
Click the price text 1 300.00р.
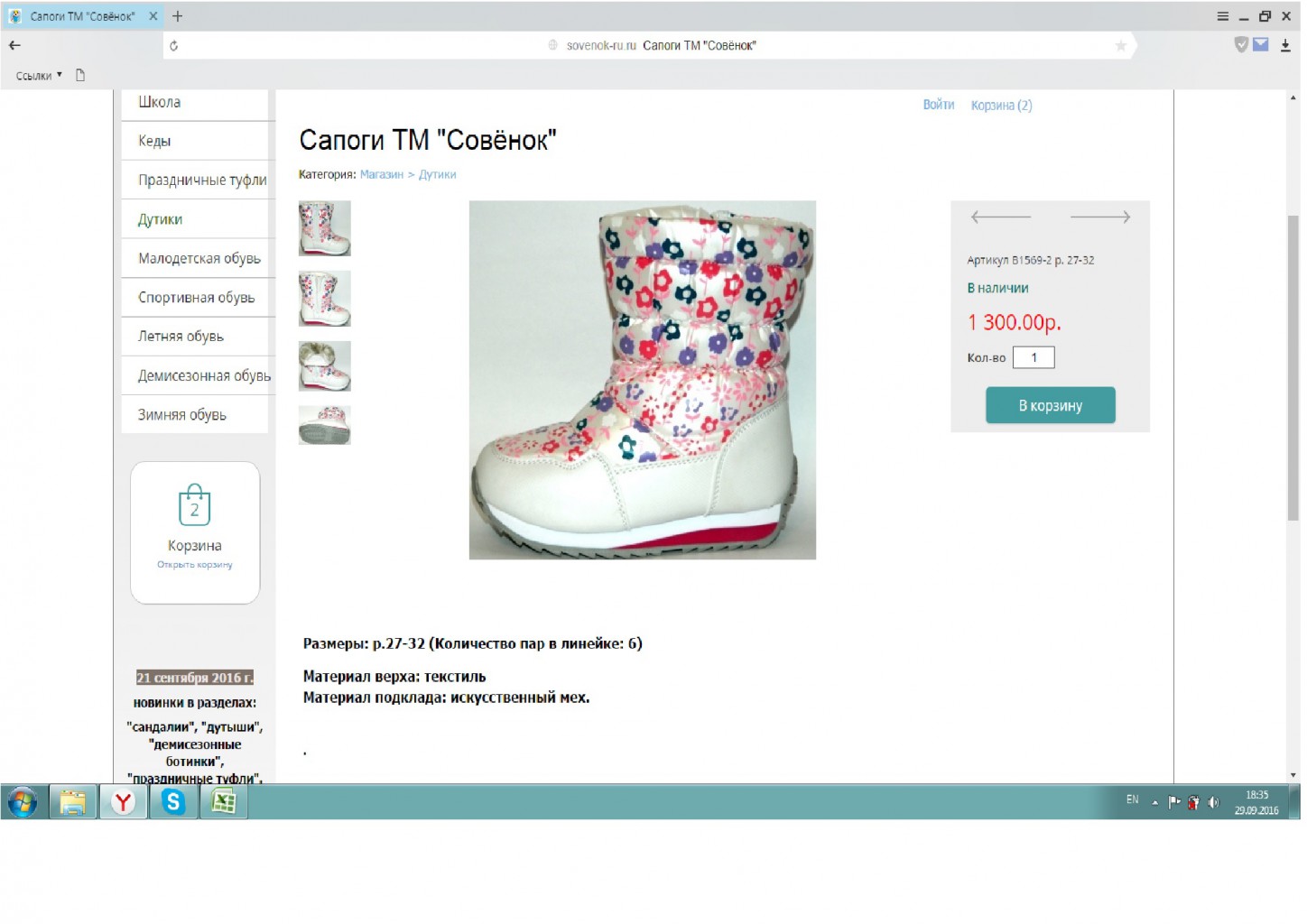point(1015,322)
